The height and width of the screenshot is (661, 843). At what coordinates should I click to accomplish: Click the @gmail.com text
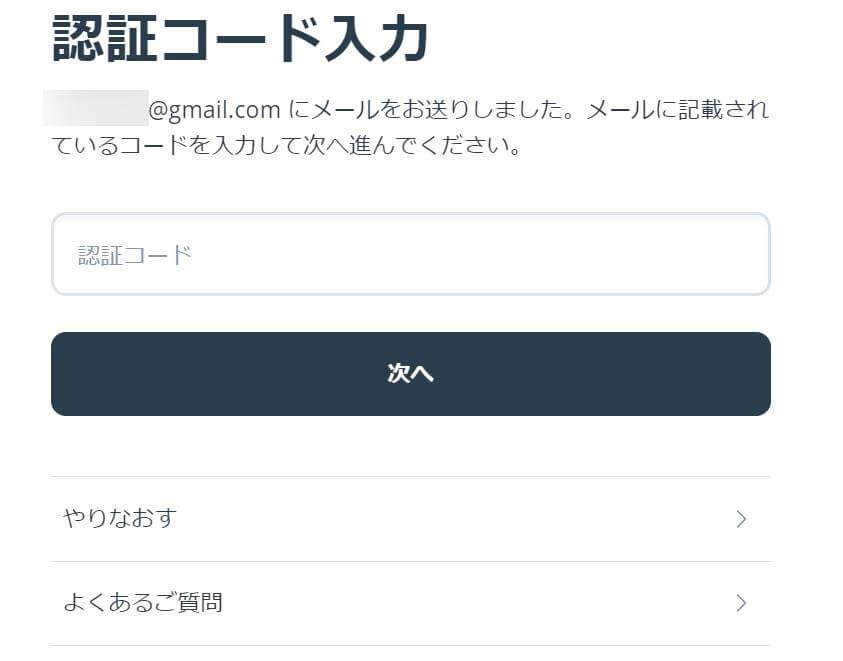214,108
